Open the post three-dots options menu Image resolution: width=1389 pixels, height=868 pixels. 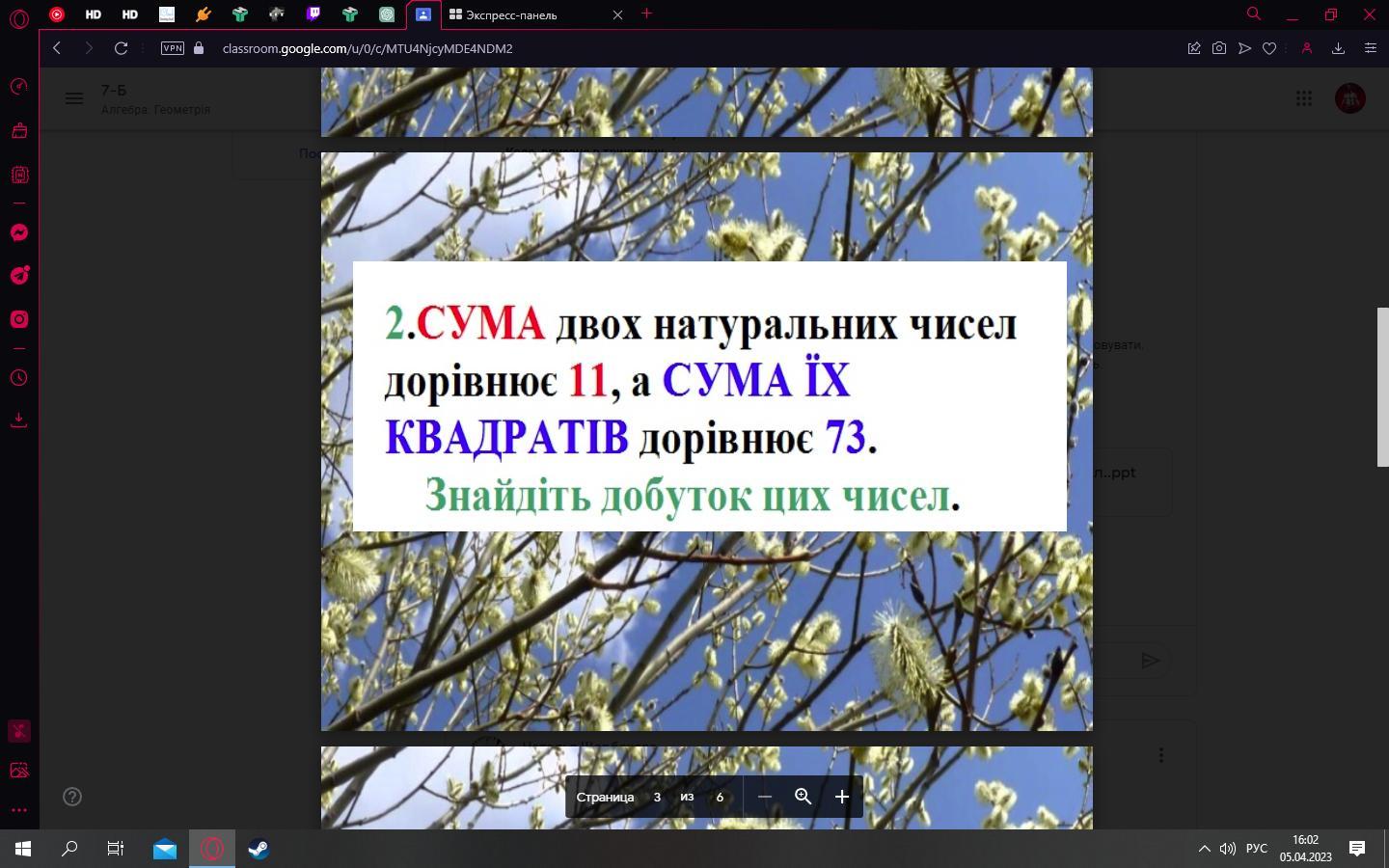point(1161,755)
